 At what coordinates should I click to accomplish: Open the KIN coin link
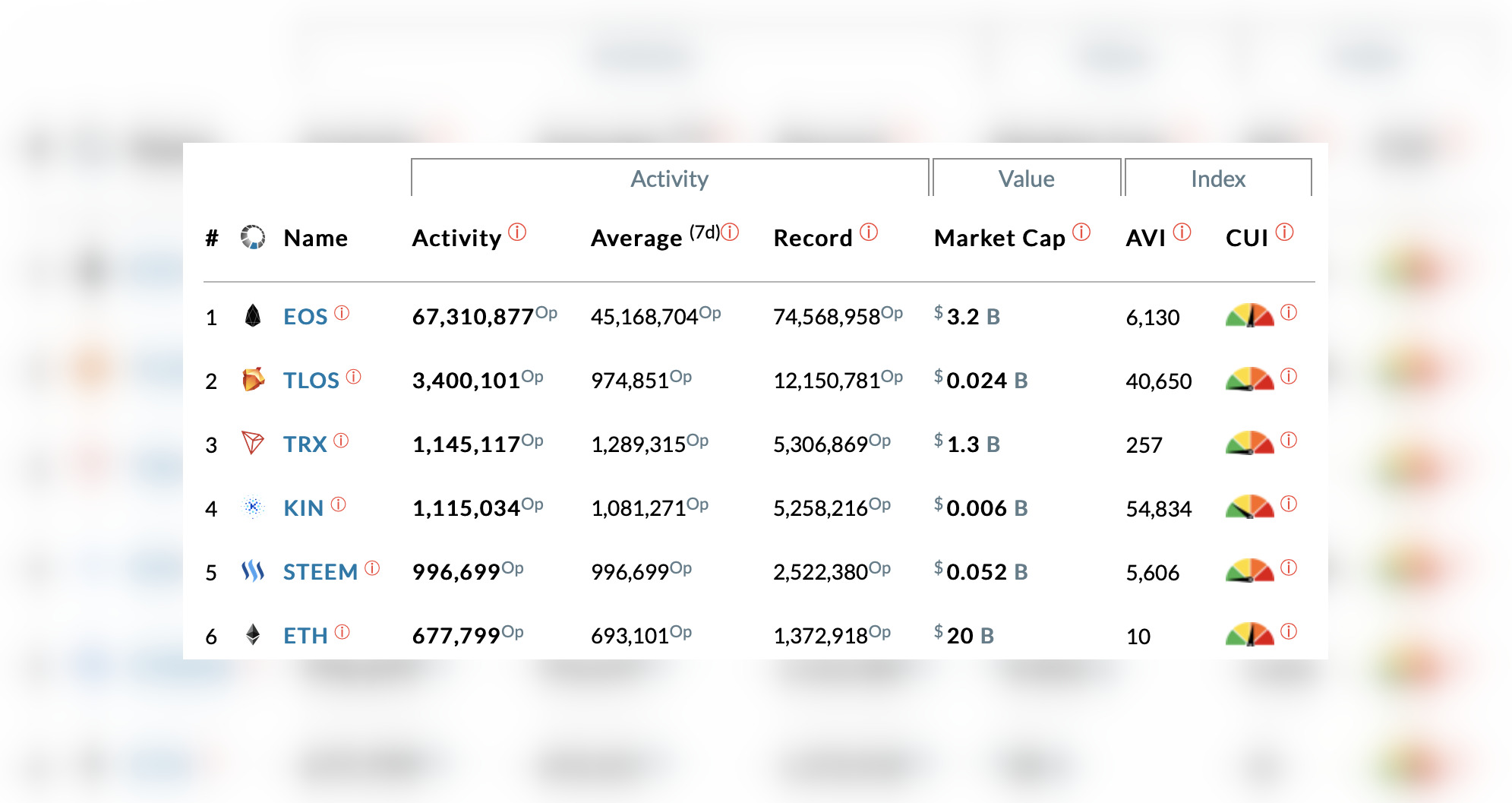(304, 508)
